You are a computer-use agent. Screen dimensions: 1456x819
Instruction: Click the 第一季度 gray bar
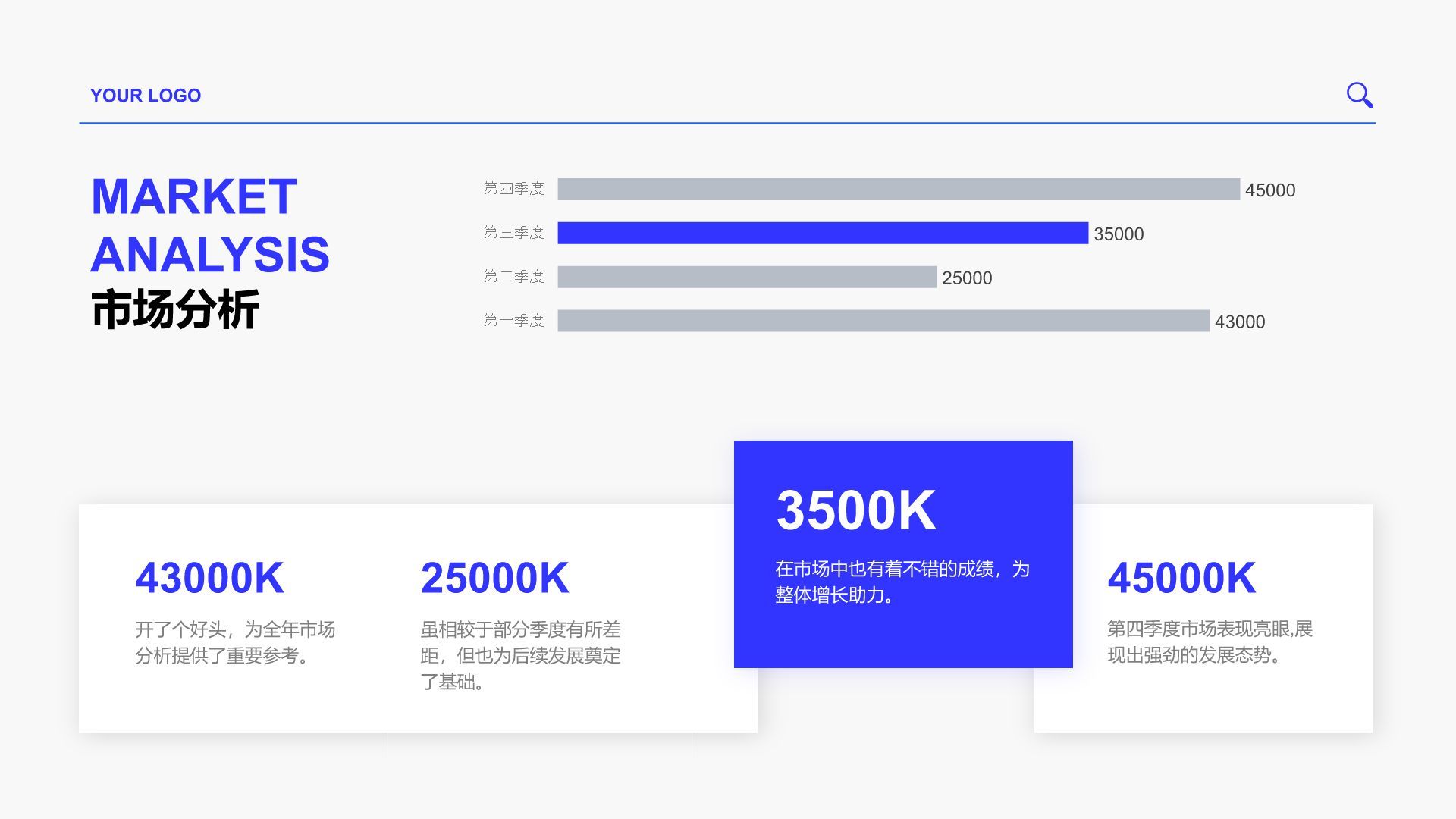883,322
